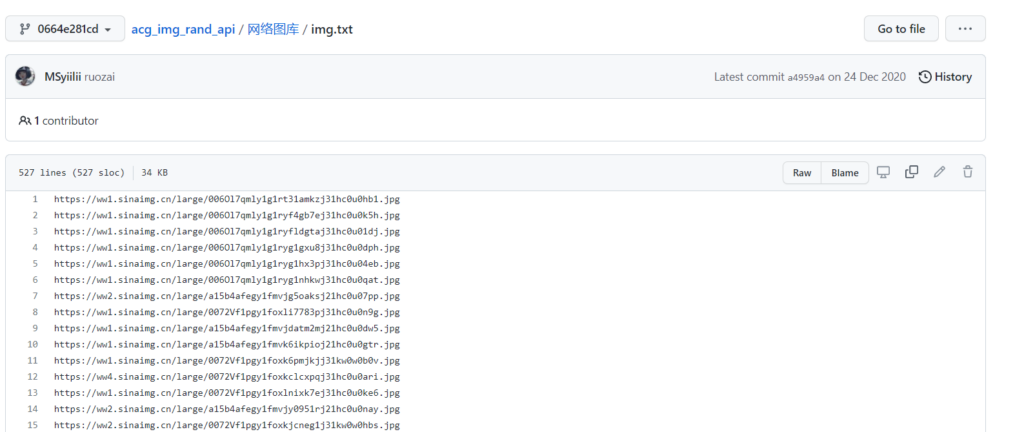Select line number 13
This screenshot has height=432, width=1024.
[33, 393]
